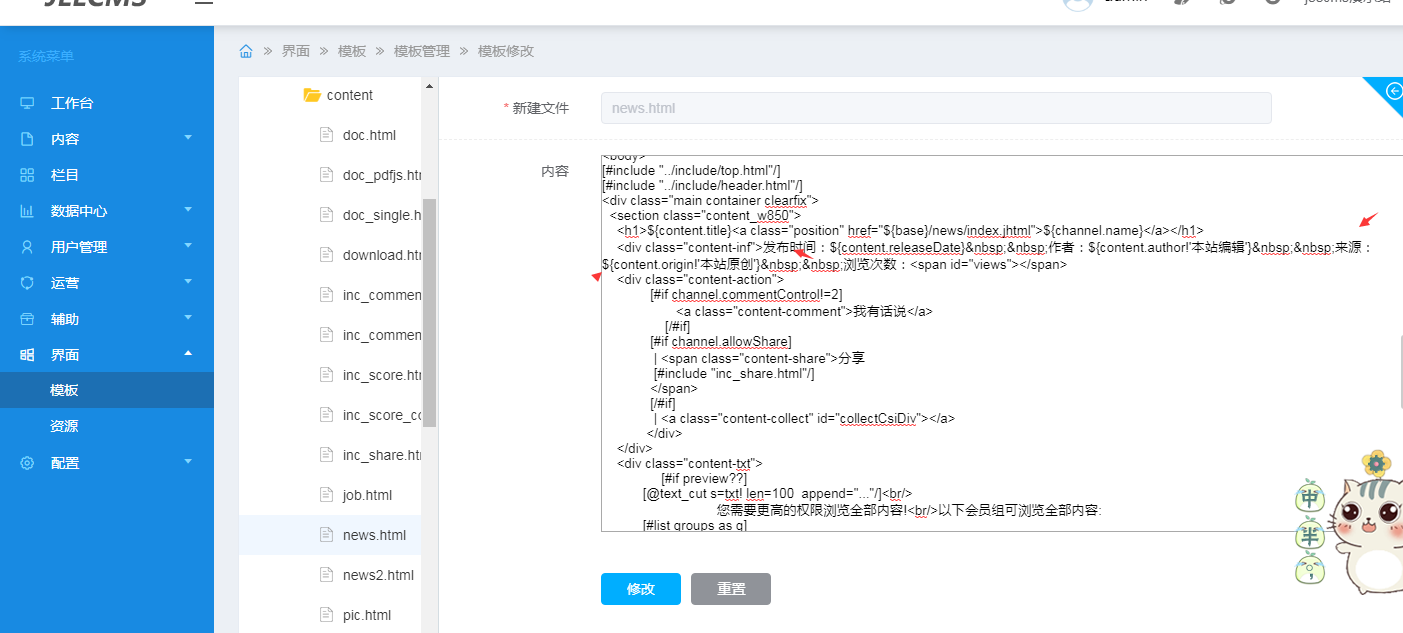Open news2.html in the template tree
This screenshot has height=633, width=1403.
[377, 575]
